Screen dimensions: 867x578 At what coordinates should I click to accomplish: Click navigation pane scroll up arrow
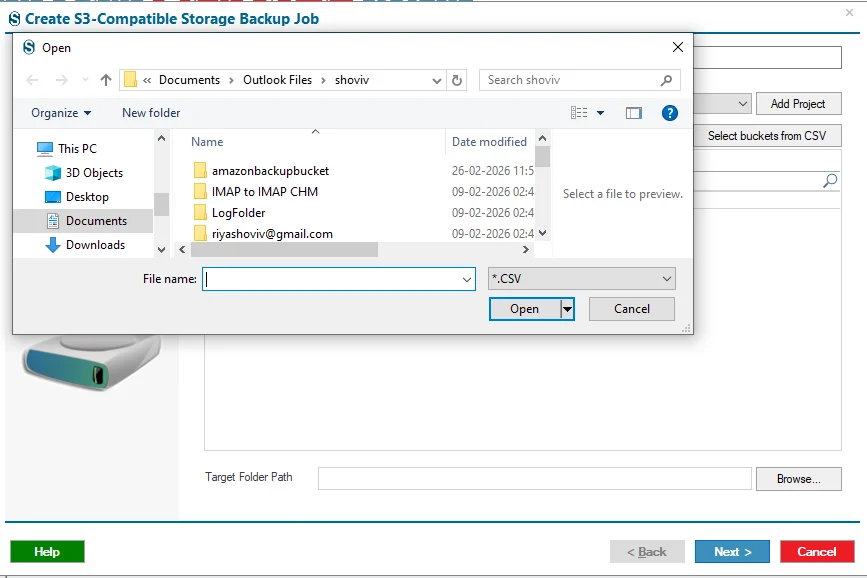[161, 138]
